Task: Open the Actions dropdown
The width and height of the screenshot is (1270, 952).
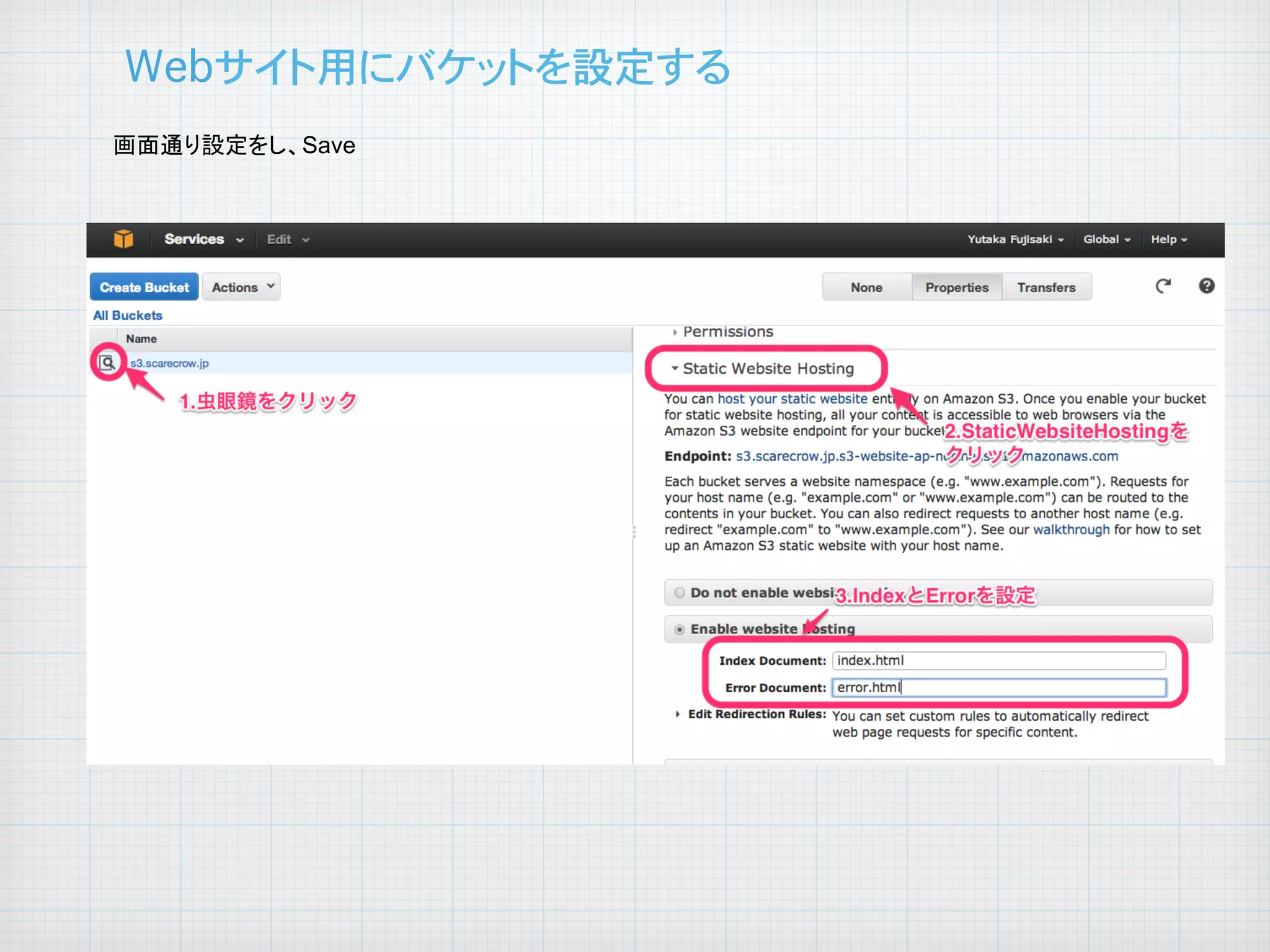Action: pyautogui.click(x=242, y=287)
